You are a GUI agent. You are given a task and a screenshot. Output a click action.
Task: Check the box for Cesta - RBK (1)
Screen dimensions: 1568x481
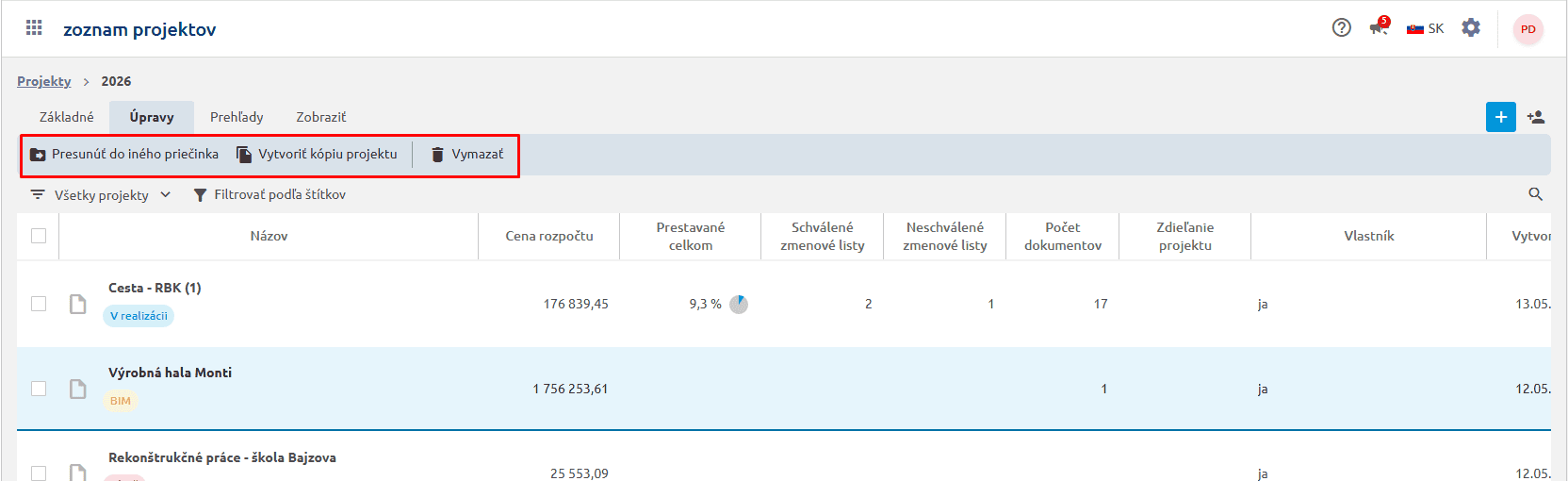click(x=39, y=304)
